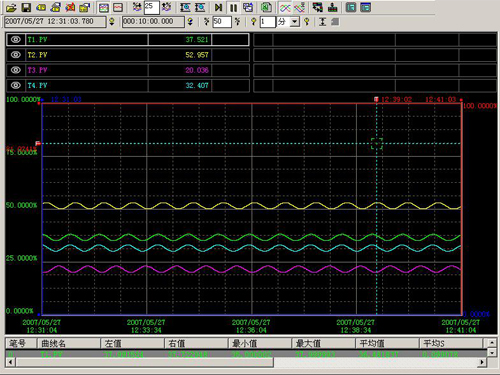Click the Excel export icon
The image size is (500, 375).
266,7
